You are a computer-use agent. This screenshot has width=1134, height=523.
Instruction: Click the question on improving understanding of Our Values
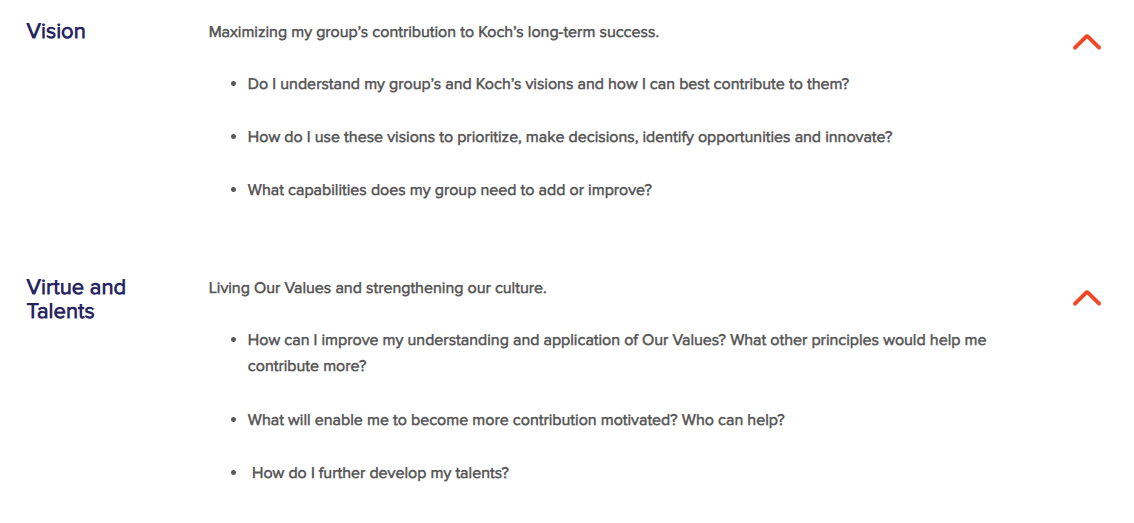pos(617,353)
